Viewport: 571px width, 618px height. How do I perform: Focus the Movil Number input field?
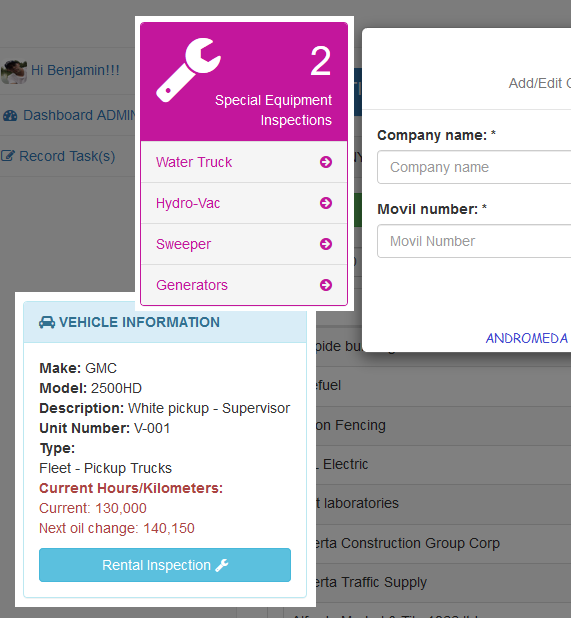point(474,241)
